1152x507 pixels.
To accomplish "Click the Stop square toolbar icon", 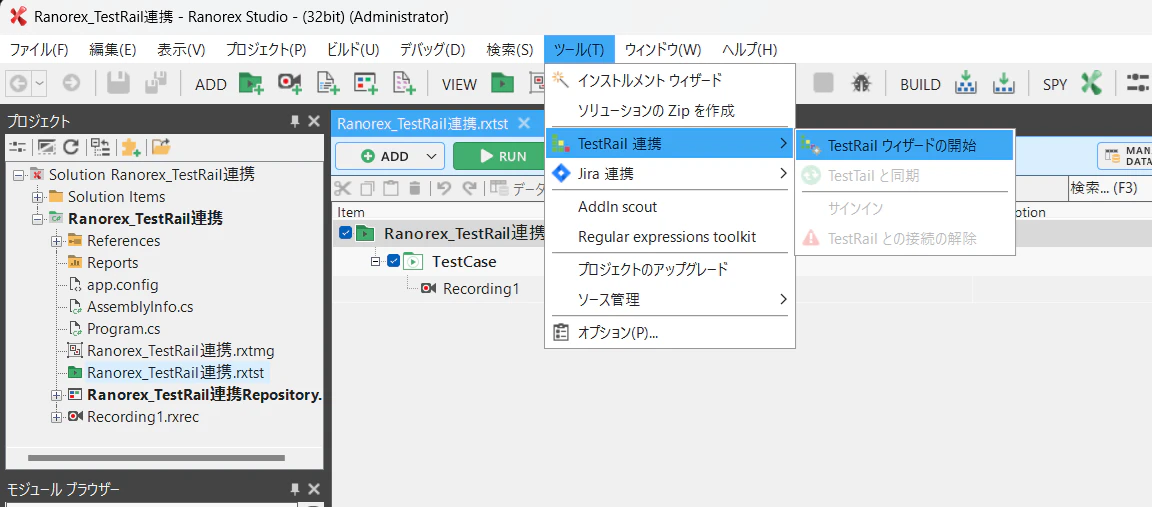I will click(823, 83).
